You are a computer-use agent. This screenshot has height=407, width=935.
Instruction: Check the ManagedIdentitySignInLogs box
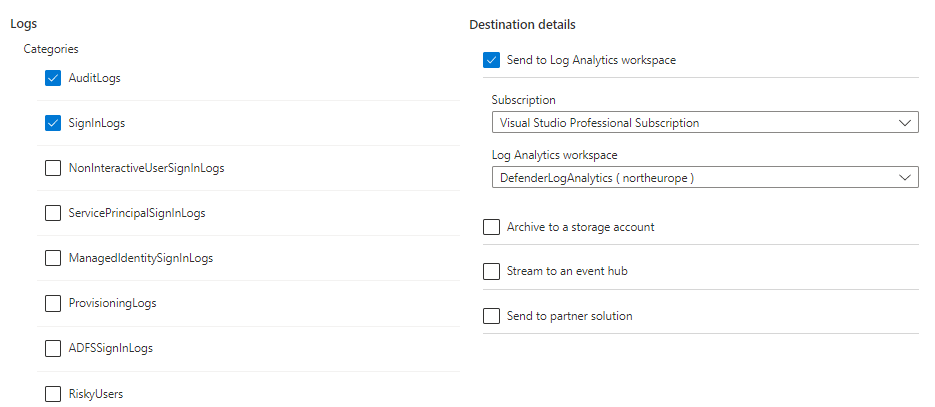pyautogui.click(x=53, y=258)
